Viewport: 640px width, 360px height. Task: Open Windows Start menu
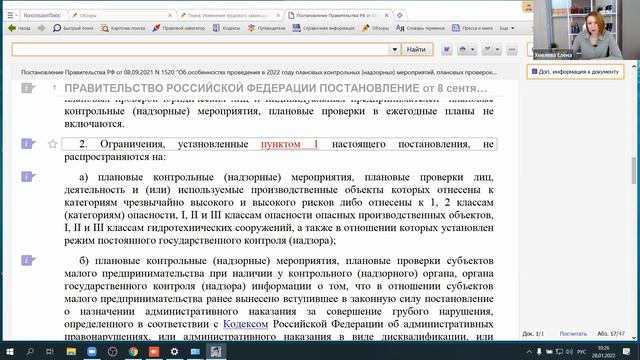(10, 351)
